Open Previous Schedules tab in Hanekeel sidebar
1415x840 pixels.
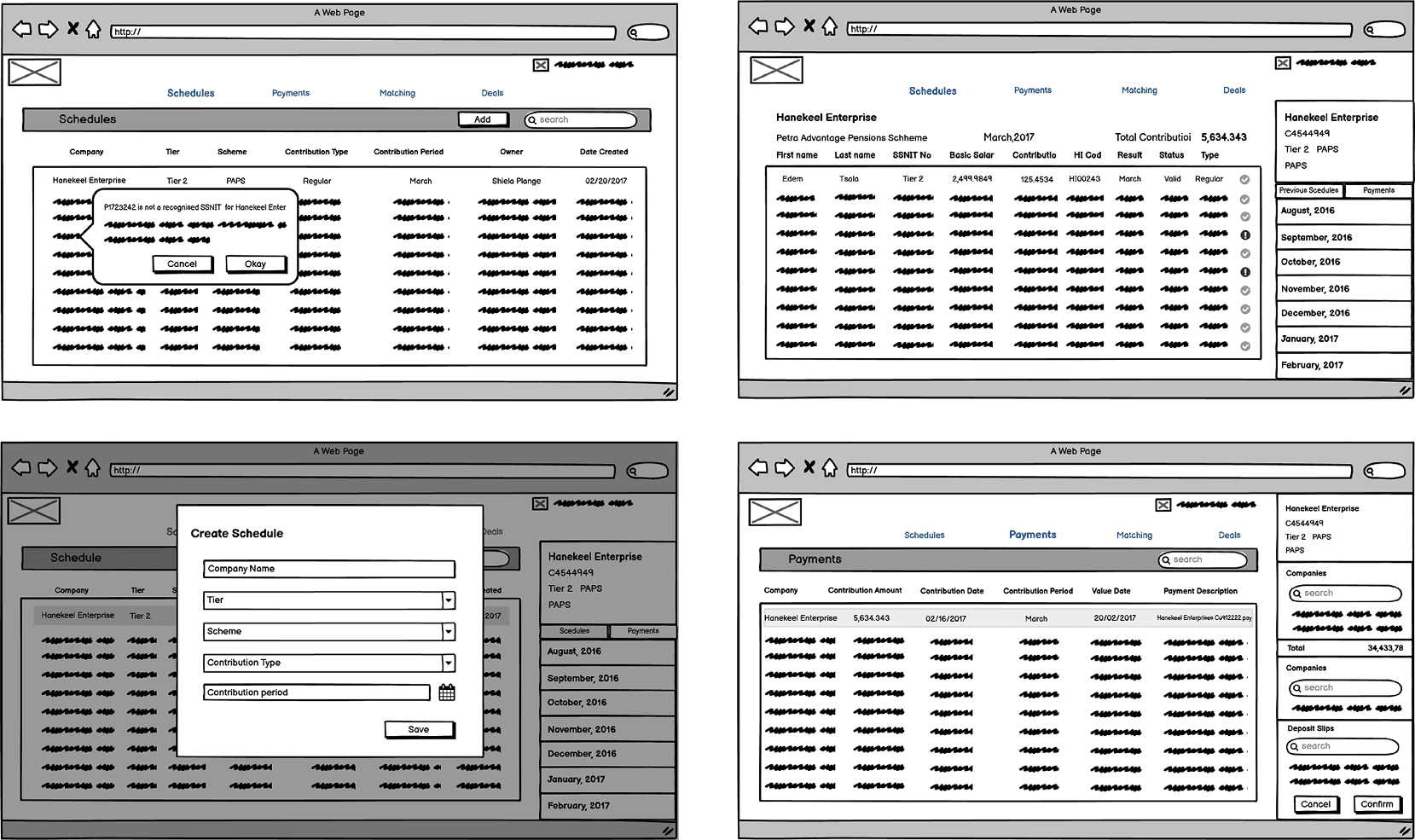tap(1309, 190)
